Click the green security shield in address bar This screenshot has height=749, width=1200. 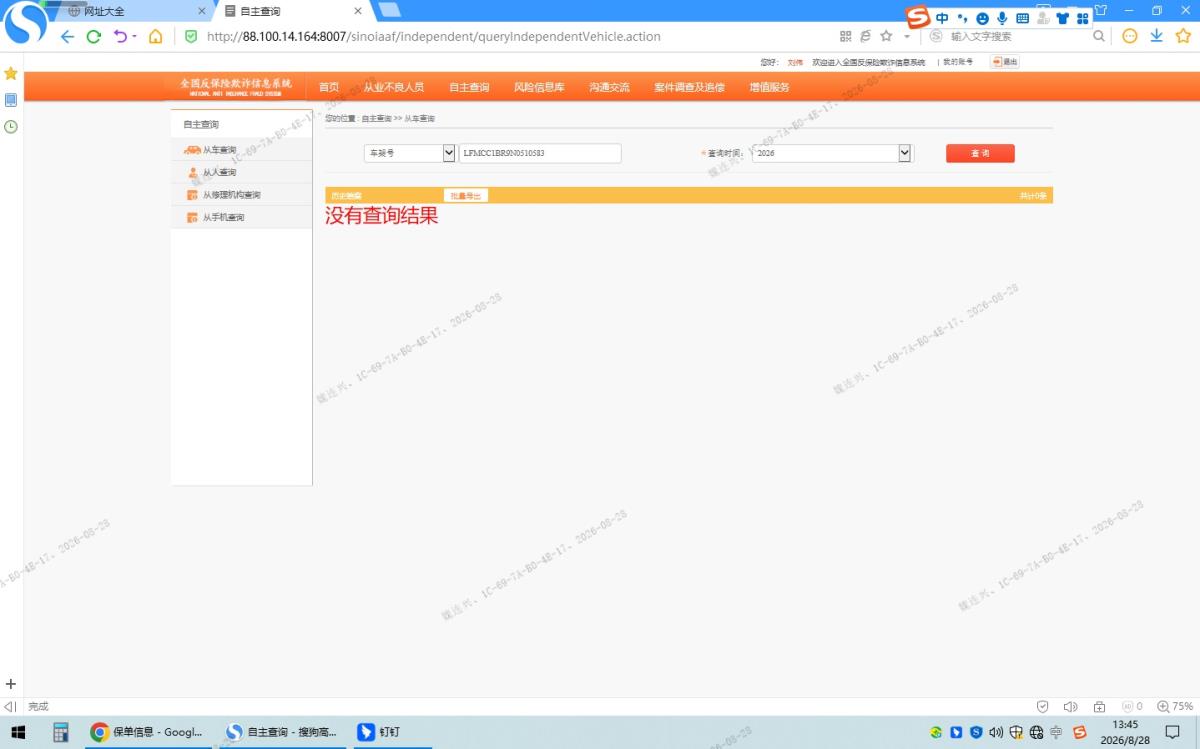pyautogui.click(x=191, y=36)
